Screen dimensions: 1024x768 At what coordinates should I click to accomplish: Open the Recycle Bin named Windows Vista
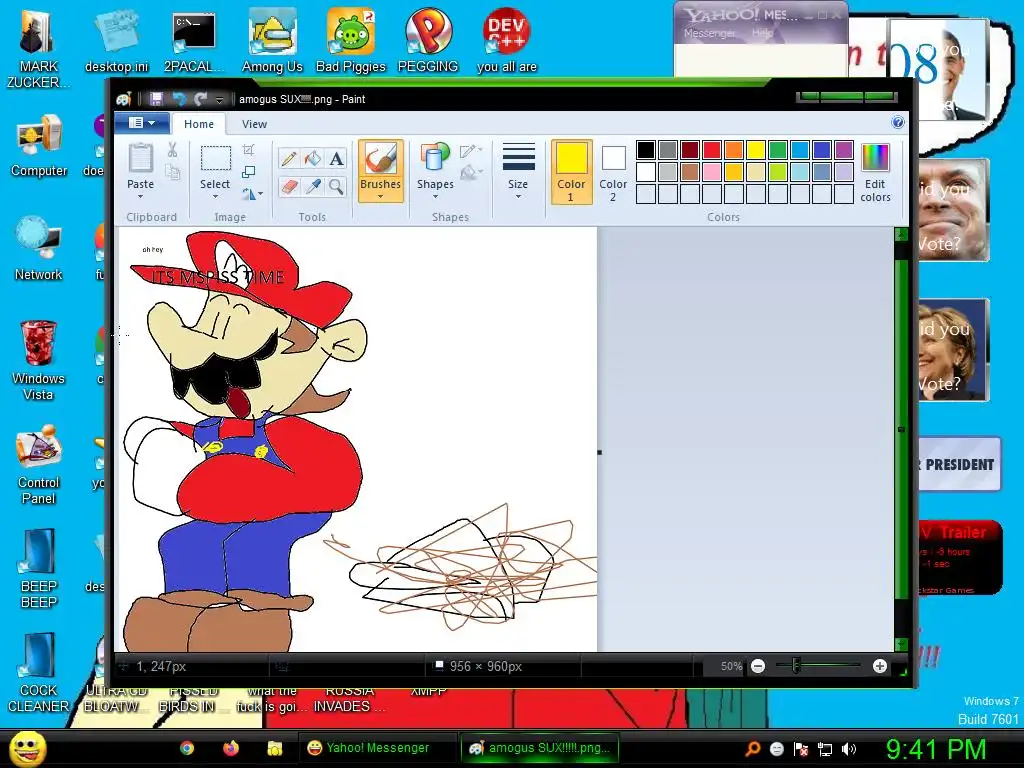(38, 361)
